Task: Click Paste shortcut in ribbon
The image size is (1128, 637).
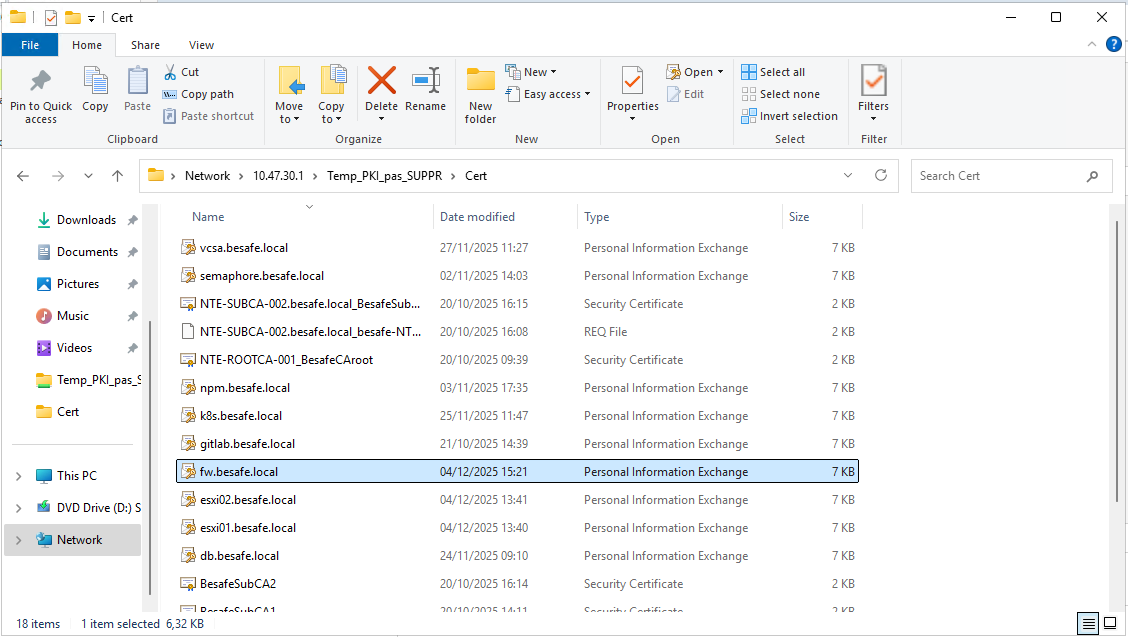Action: (x=209, y=116)
